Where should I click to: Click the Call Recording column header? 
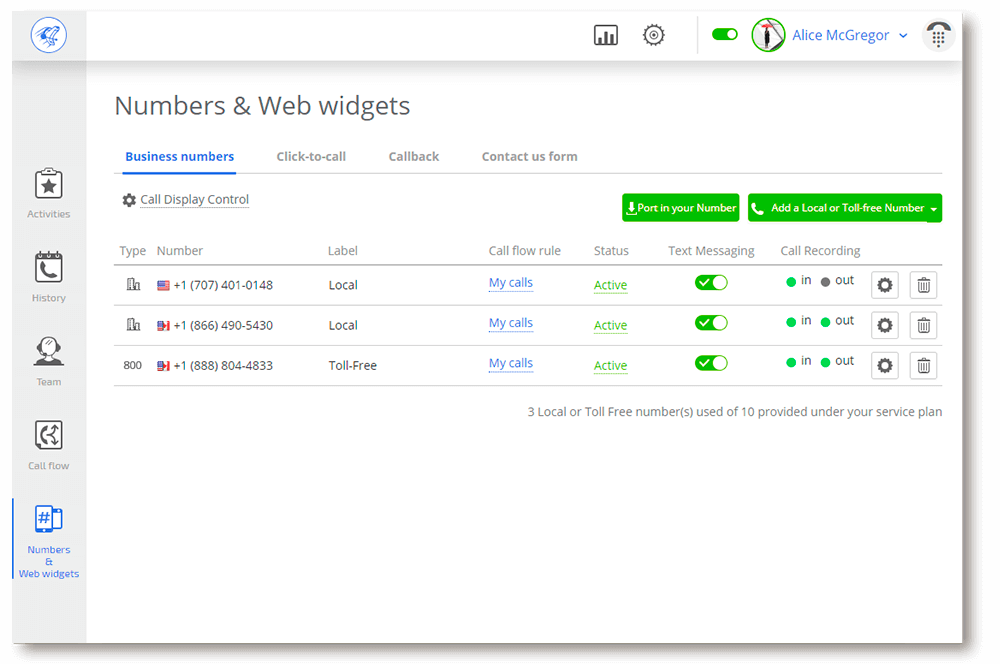pos(820,251)
